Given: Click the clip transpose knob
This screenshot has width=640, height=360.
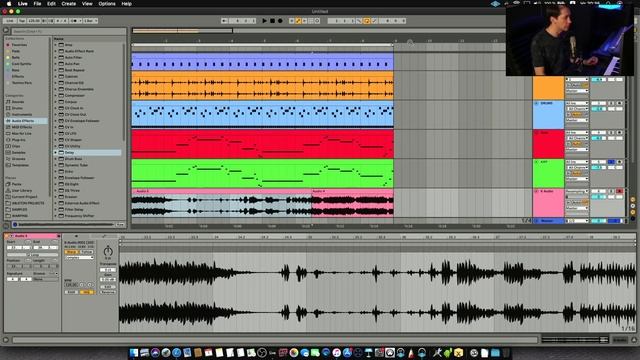Looking at the screenshot, I should point(108,251).
